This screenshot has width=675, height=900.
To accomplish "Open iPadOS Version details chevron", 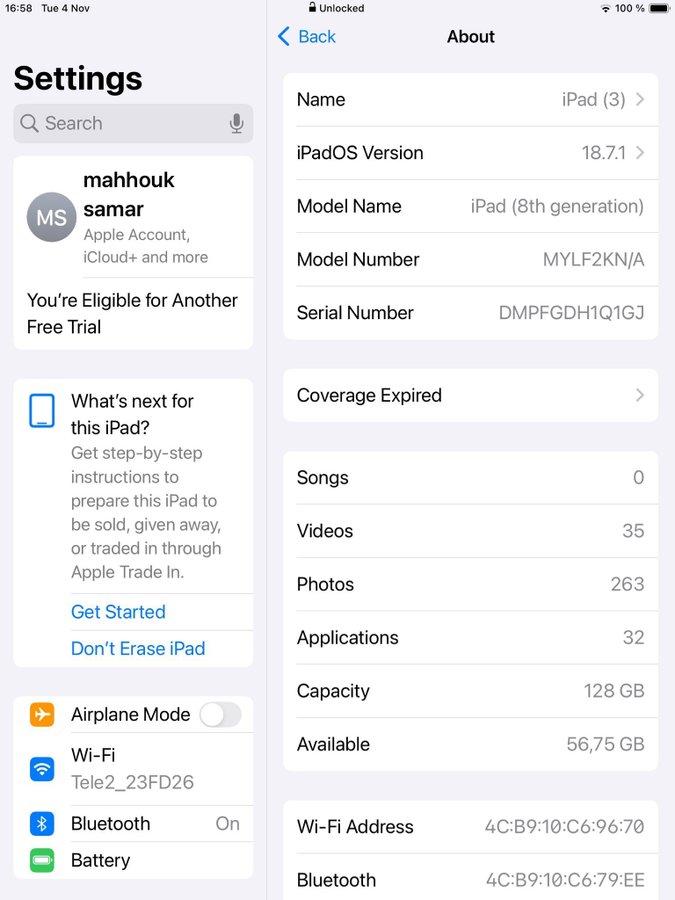I will tap(640, 153).
